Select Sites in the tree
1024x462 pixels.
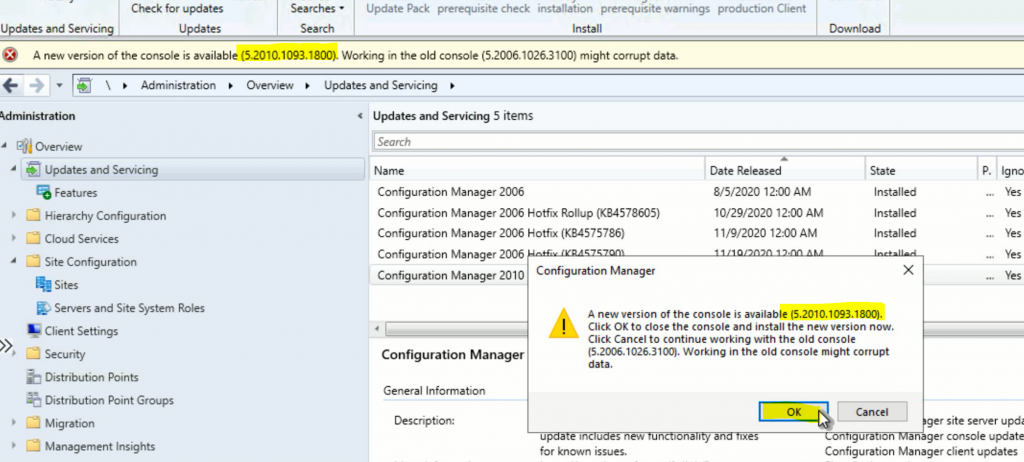66,285
